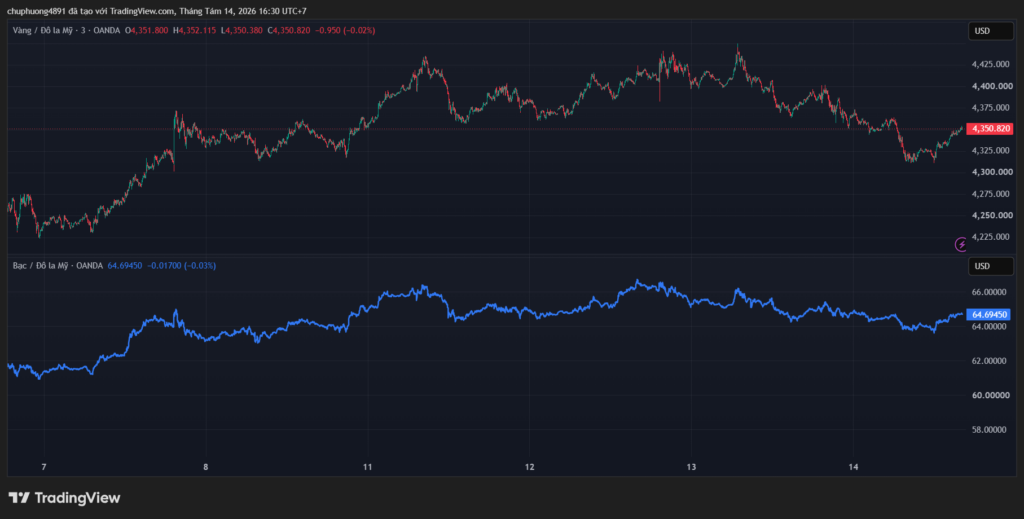The image size is (1024, 519).
Task: Click the 62.00000 silver axis label
Action: pyautogui.click(x=991, y=361)
